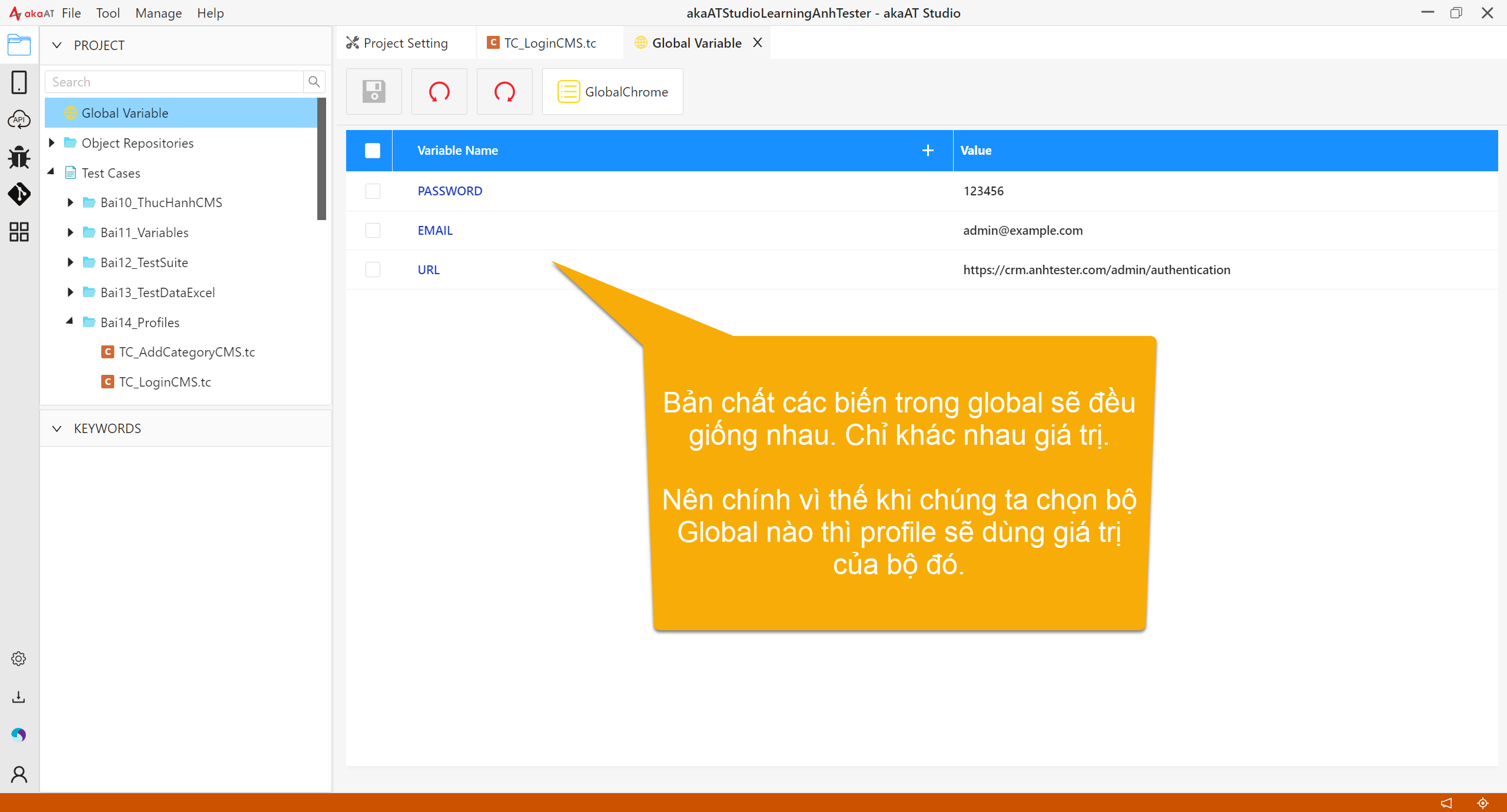The image size is (1507, 812).
Task: Check the PASSWORD row checkbox
Action: click(373, 191)
